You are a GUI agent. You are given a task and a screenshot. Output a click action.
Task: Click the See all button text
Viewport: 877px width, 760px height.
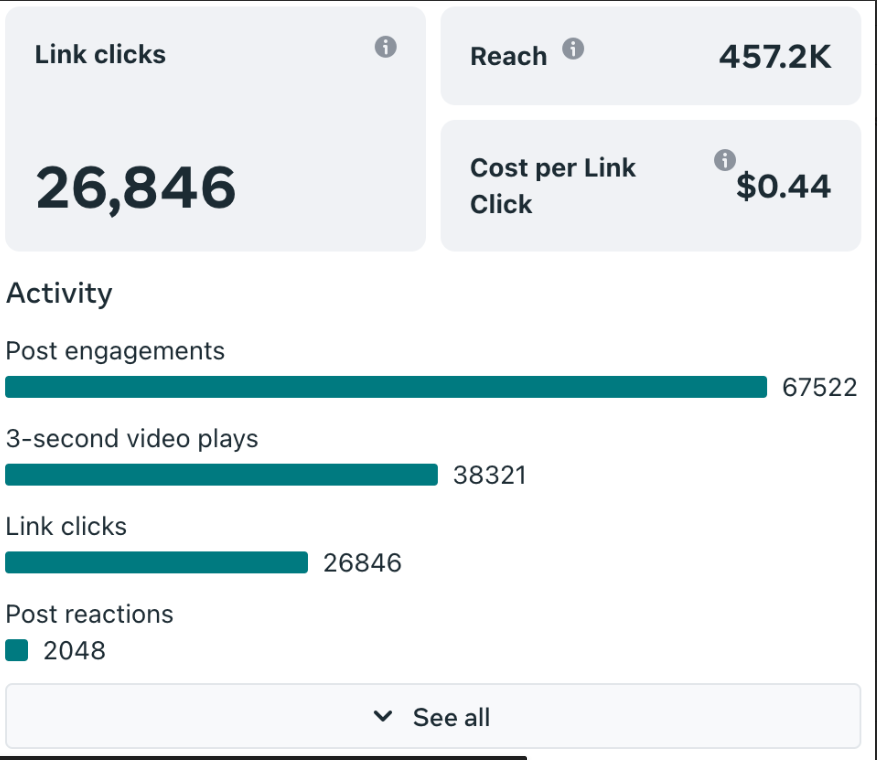tap(451, 717)
